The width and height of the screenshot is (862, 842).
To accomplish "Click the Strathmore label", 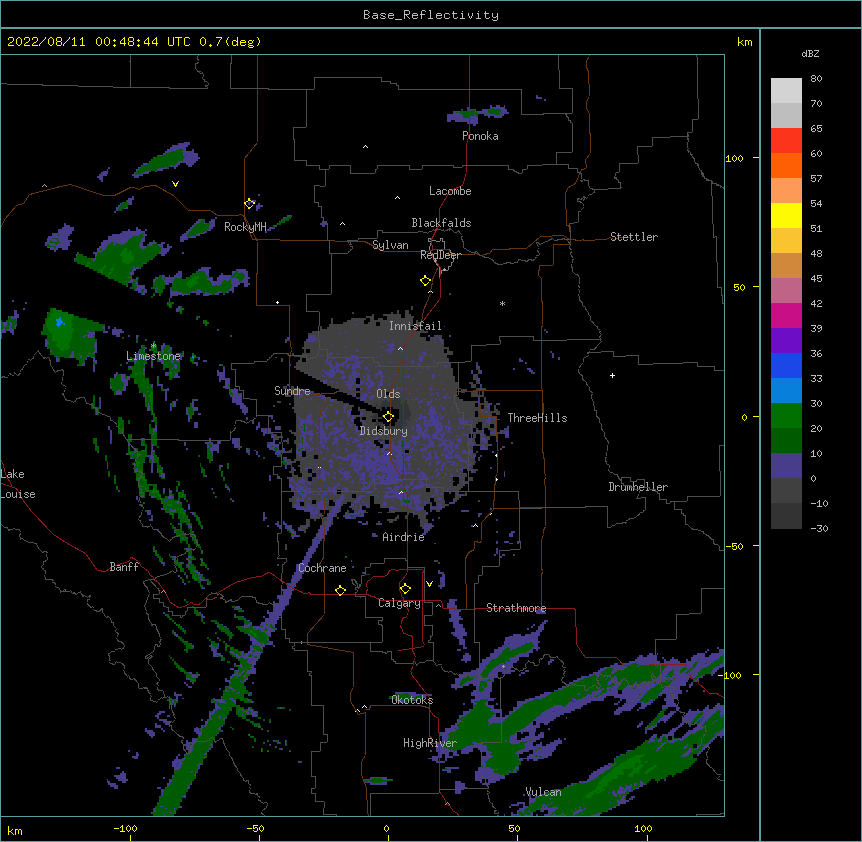I will (x=516, y=608).
